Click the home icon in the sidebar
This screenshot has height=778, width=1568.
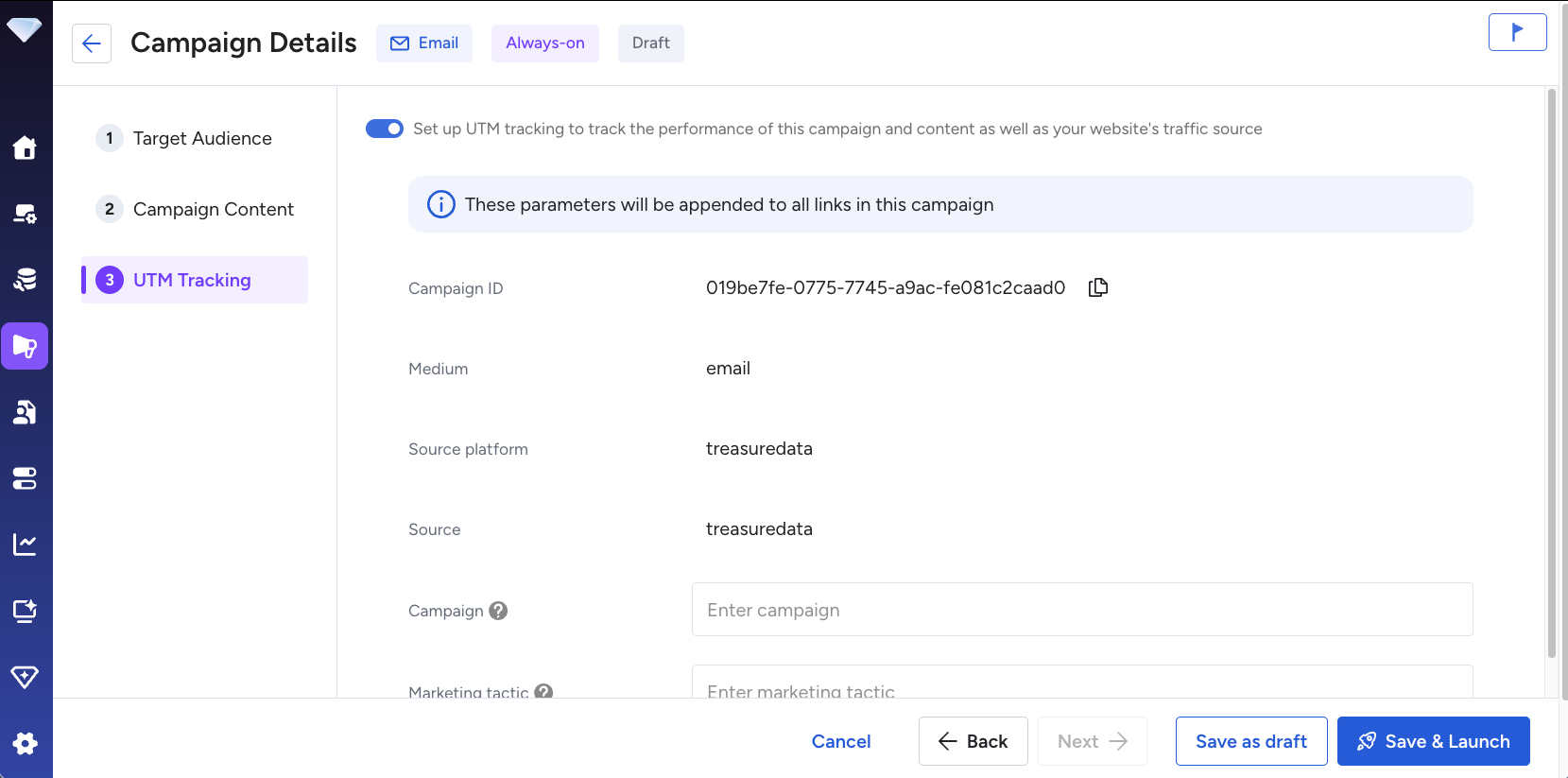pyautogui.click(x=25, y=147)
